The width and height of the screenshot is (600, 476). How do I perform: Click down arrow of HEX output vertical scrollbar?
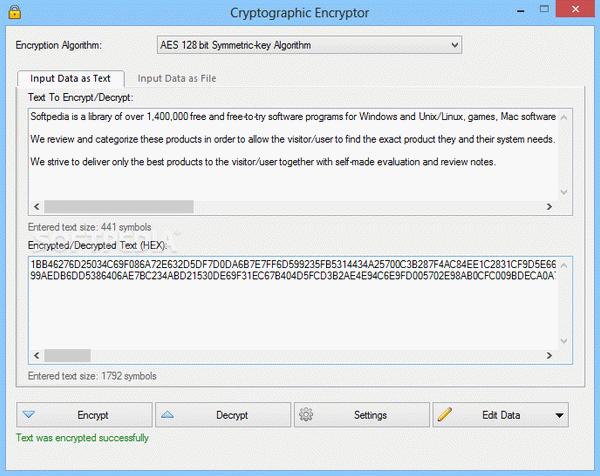(564, 341)
